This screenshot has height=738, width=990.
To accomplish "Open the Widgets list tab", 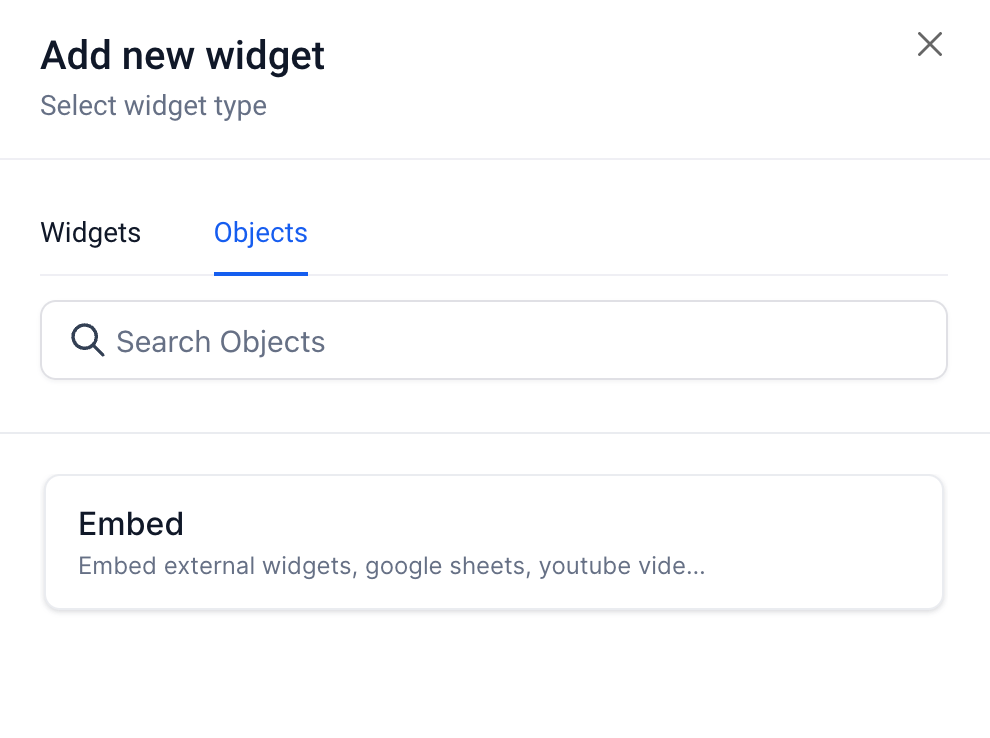I will [x=90, y=233].
